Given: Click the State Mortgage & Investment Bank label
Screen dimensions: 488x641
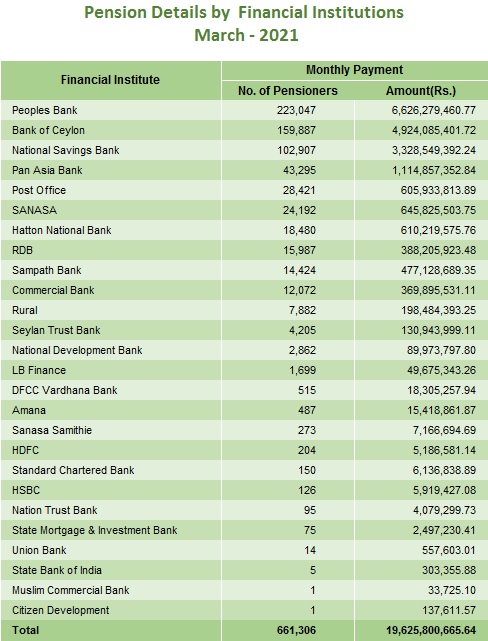Looking at the screenshot, I should coord(94,531).
